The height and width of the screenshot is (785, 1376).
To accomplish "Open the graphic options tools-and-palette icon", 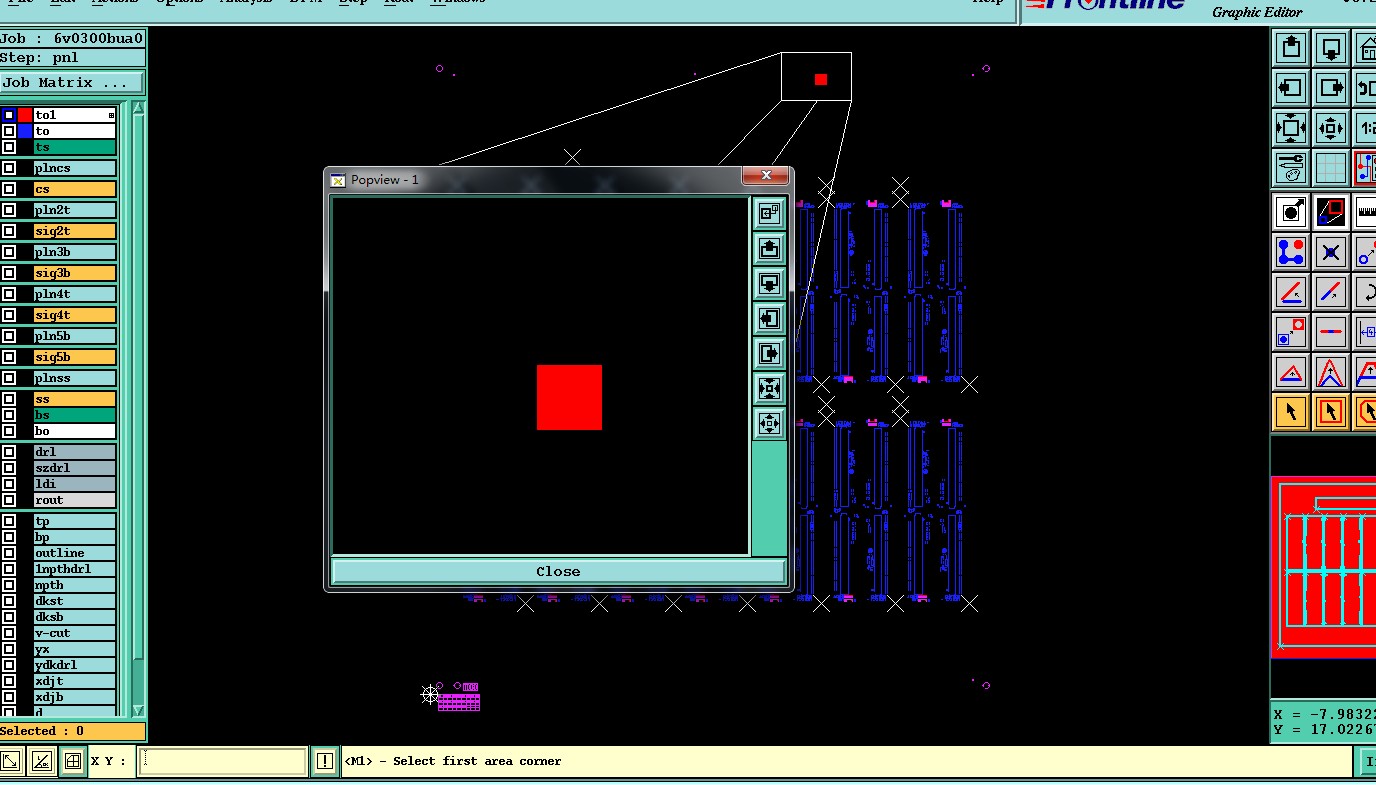I will pyautogui.click(x=1291, y=168).
